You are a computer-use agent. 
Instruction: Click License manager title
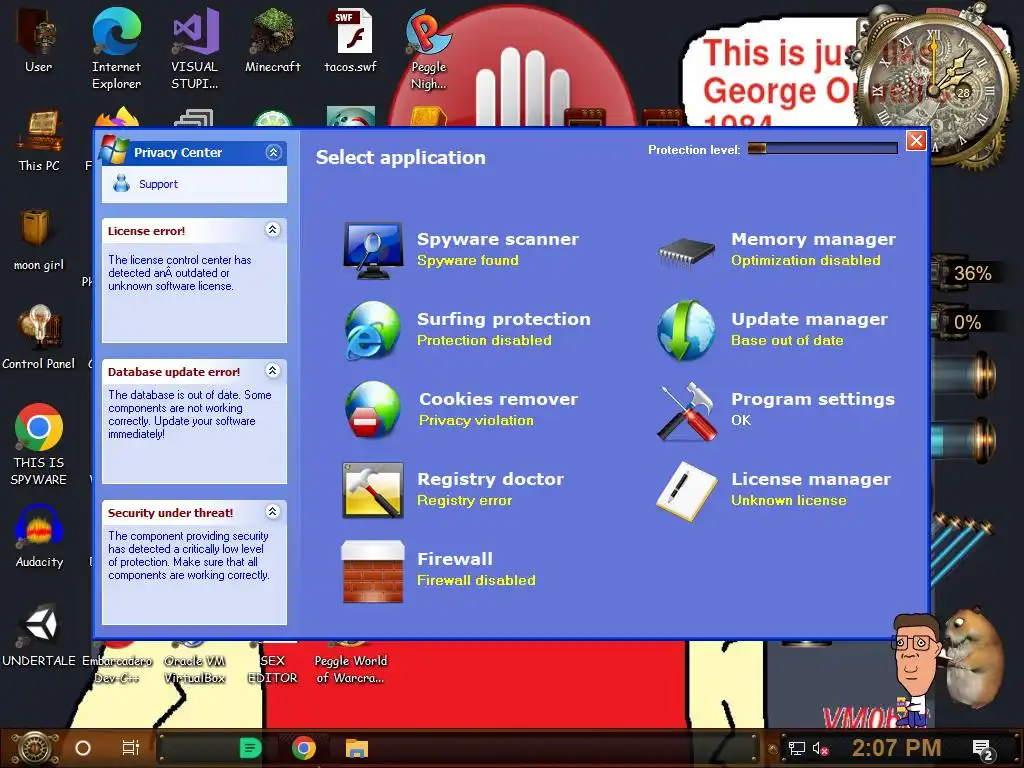[811, 479]
